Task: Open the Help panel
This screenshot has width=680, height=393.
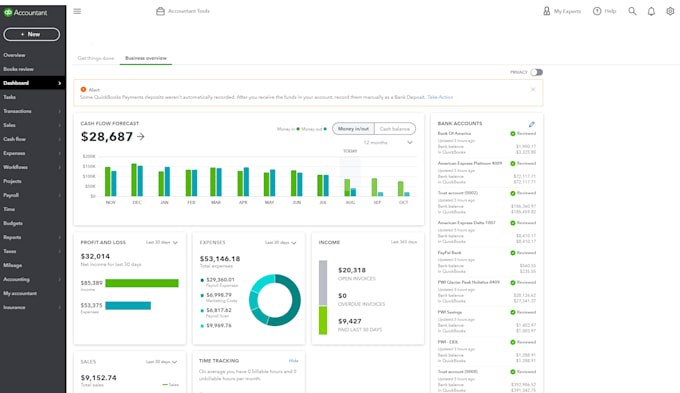Action: pos(605,11)
